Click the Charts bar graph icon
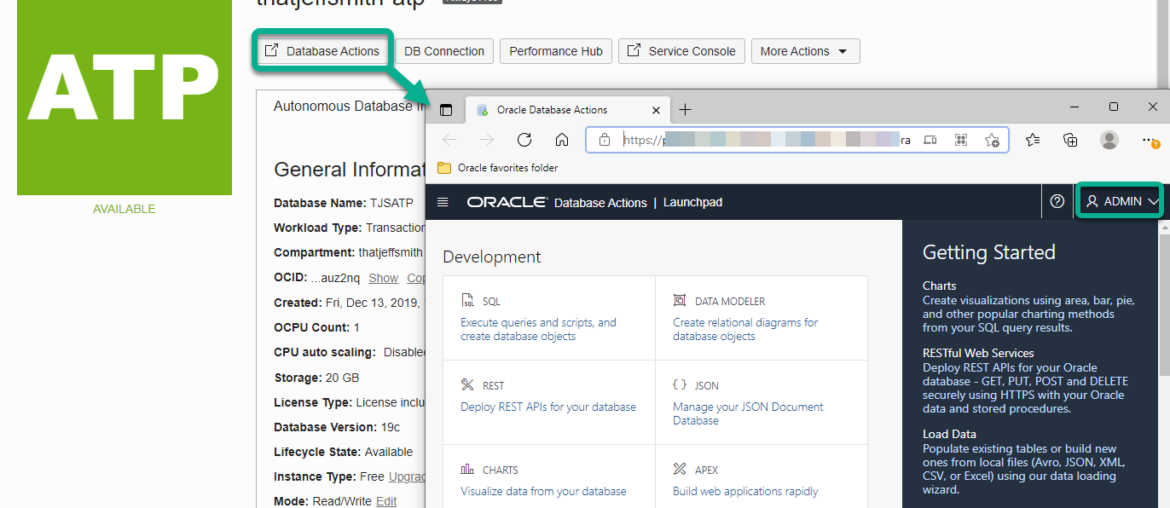This screenshot has width=1170, height=508. point(468,469)
